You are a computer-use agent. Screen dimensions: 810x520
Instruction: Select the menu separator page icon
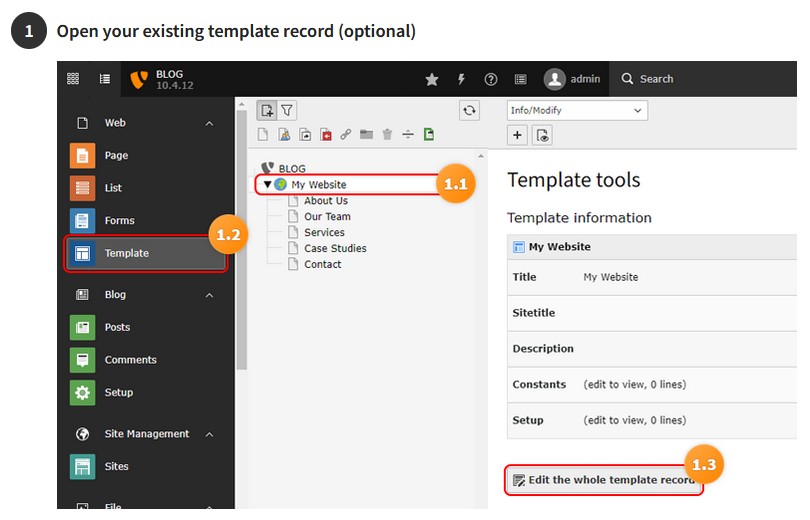(408, 135)
